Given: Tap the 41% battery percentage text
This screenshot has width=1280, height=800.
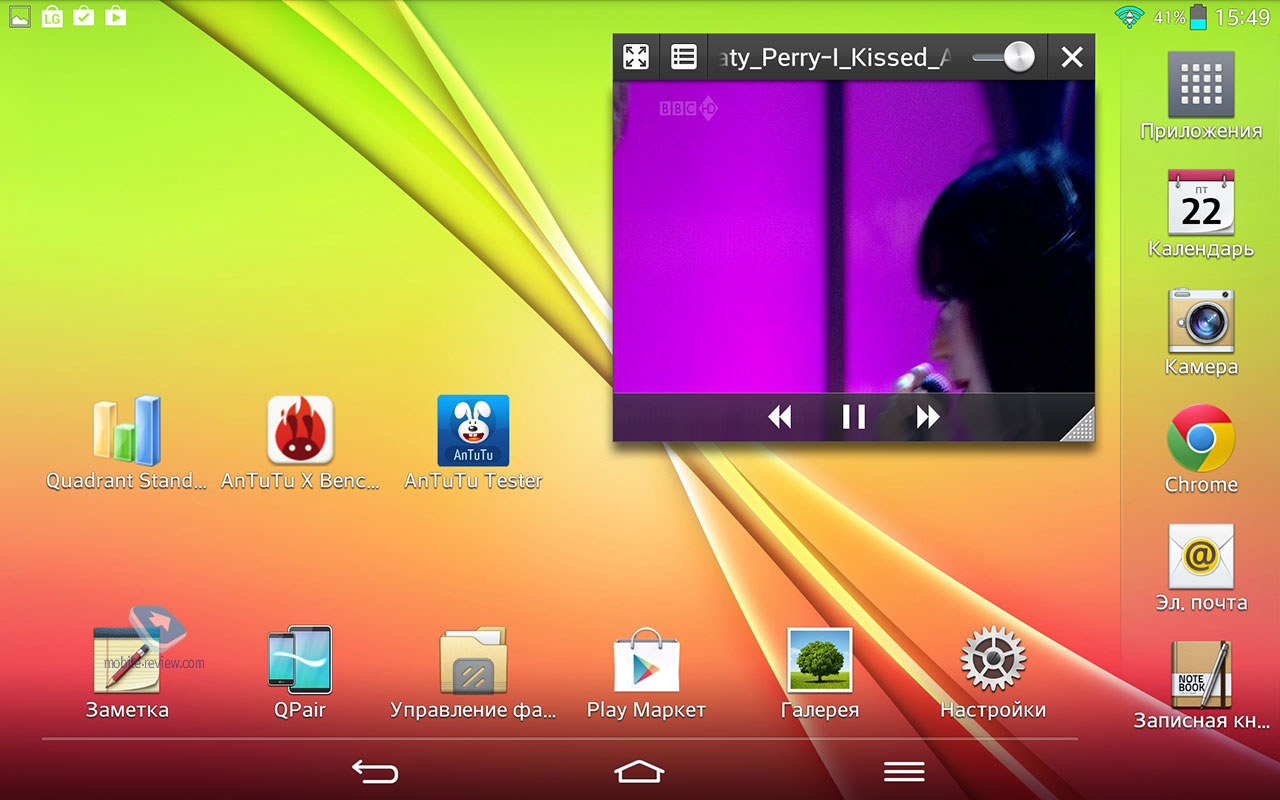Looking at the screenshot, I should pos(1169,18).
